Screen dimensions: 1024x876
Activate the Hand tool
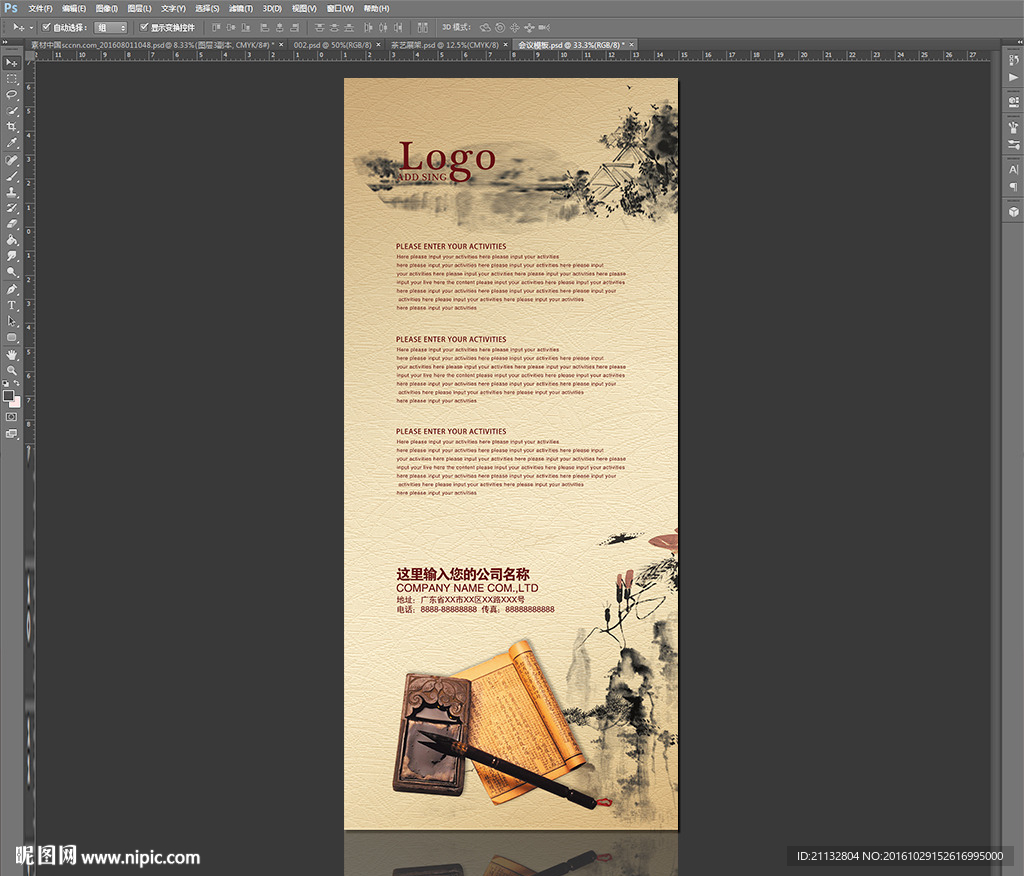12,354
